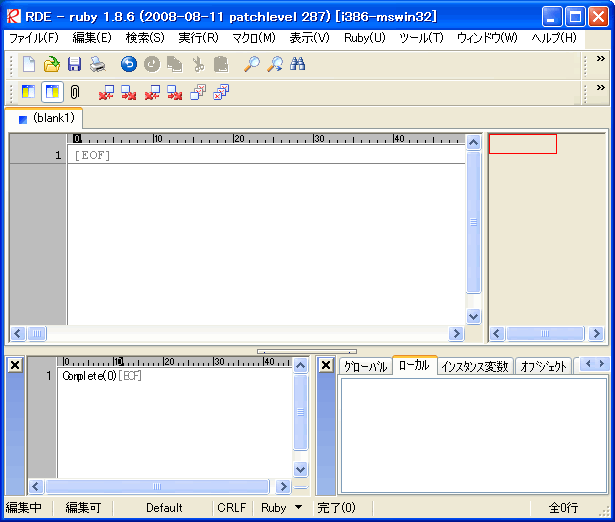Viewport: 615px width, 522px height.
Task: Click the editor horizontal scroll-right arrow
Action: (x=456, y=334)
